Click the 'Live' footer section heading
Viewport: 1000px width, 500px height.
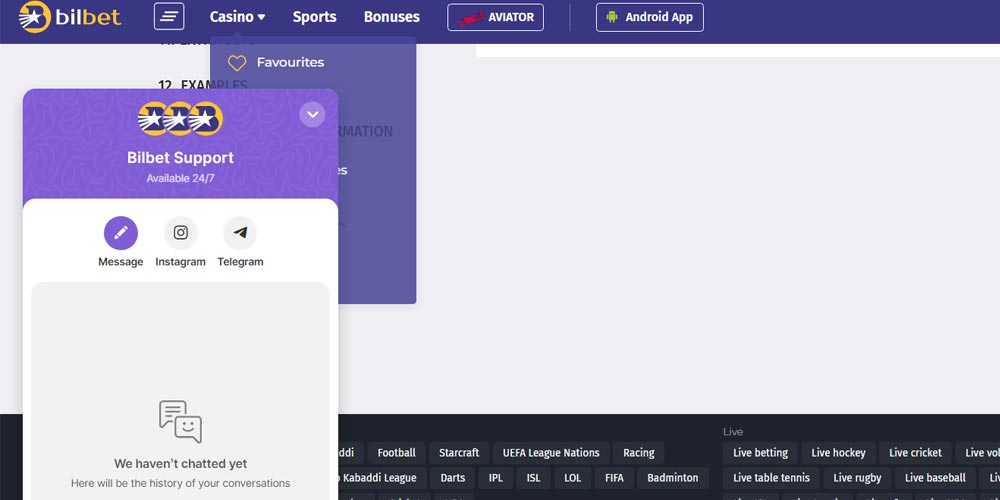733,432
